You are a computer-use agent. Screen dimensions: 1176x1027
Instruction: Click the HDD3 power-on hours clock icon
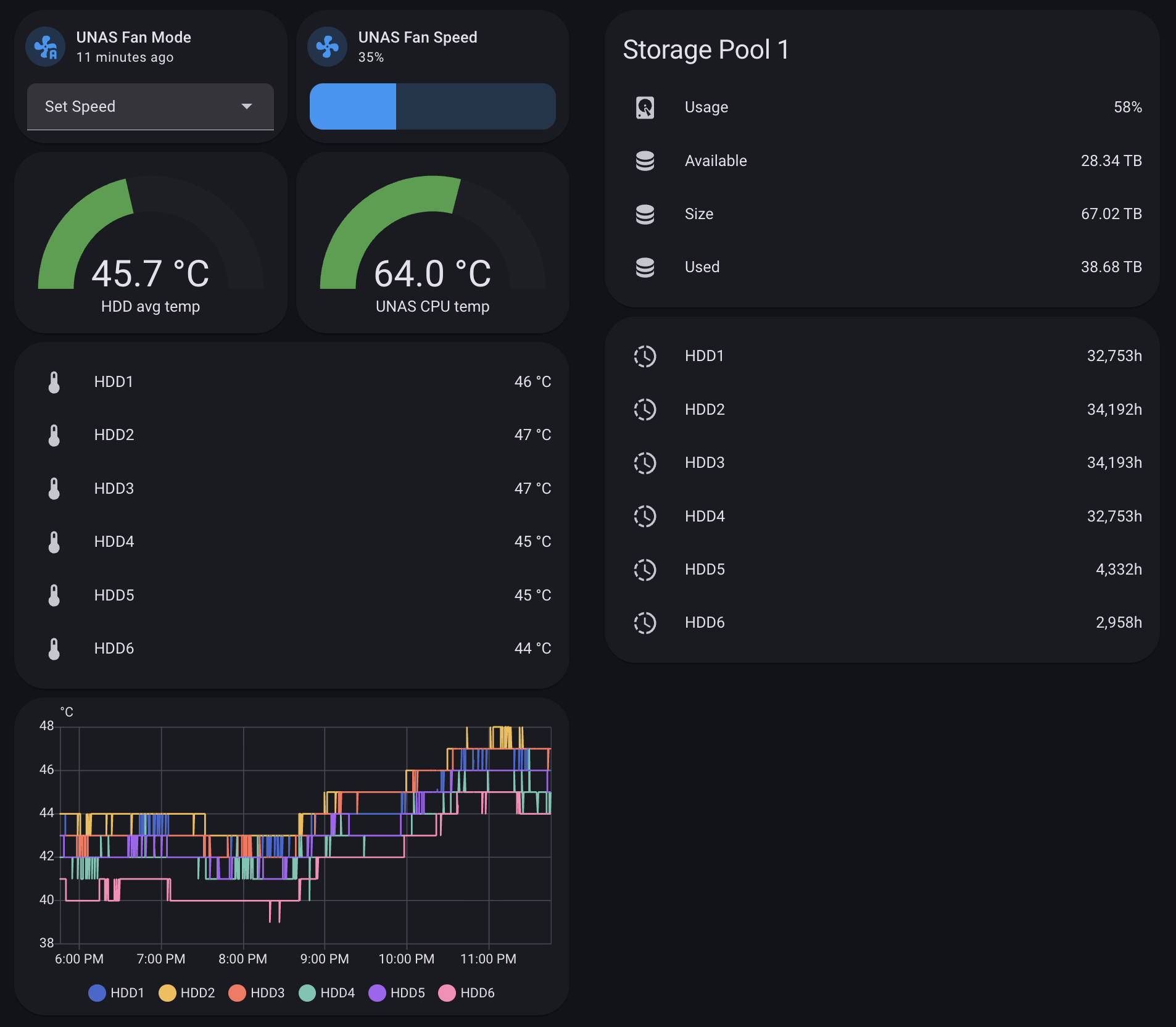(645, 463)
